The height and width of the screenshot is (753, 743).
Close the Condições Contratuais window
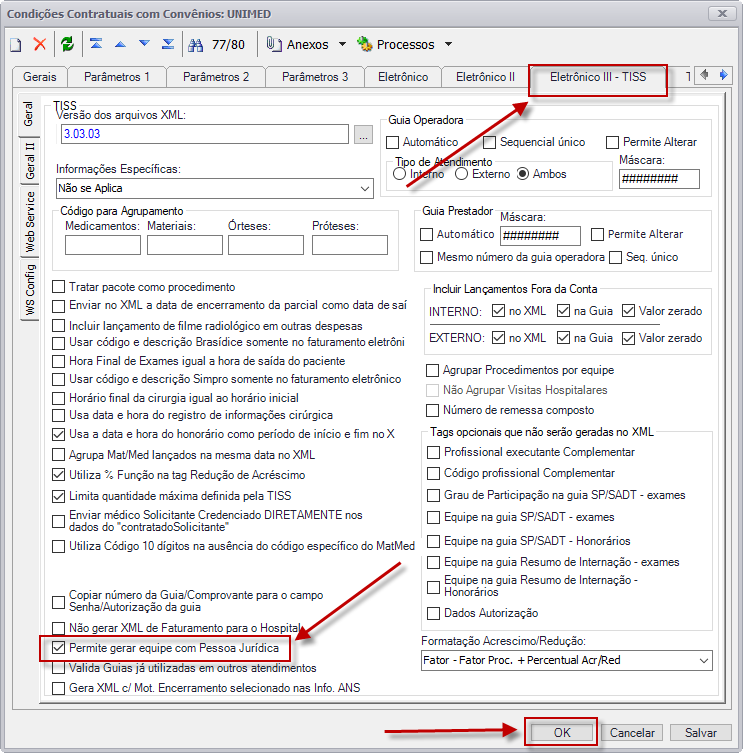coord(722,13)
